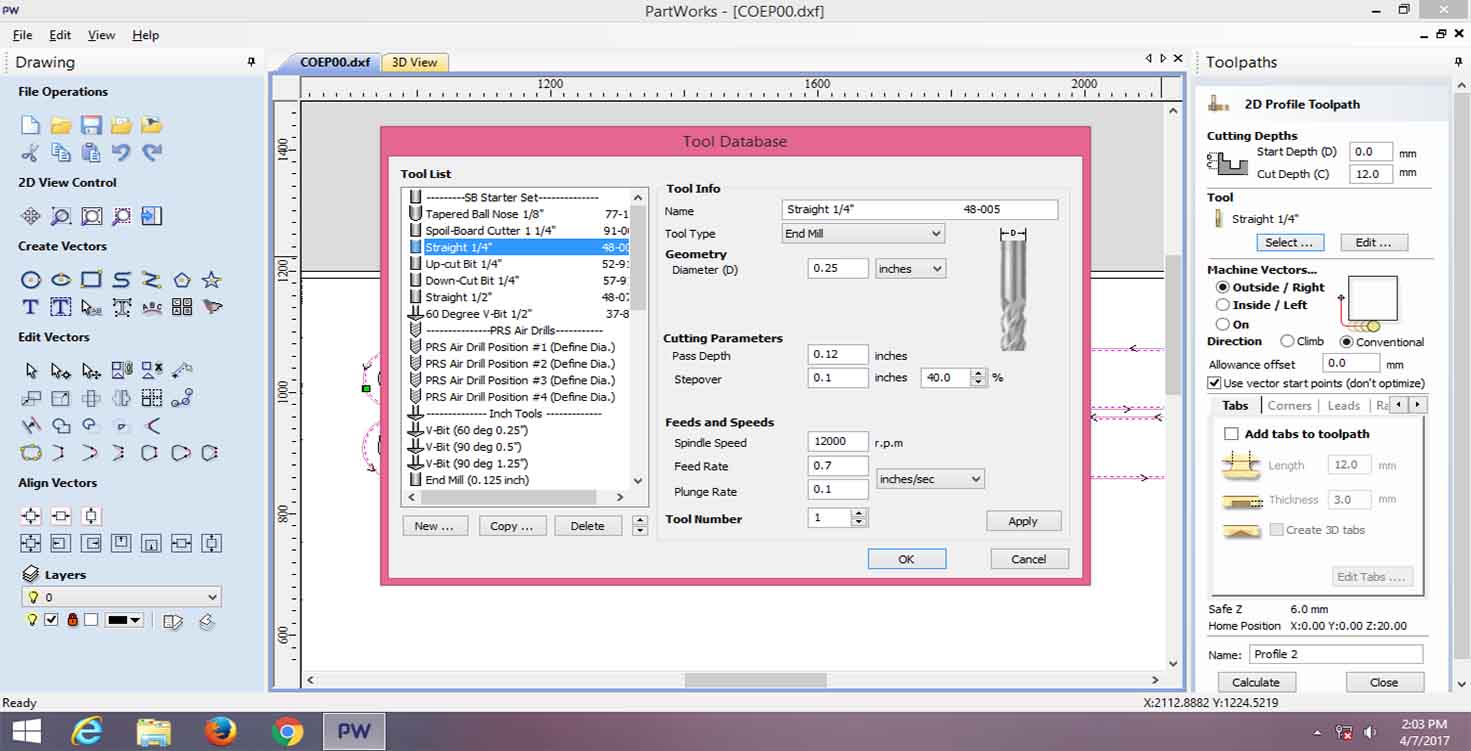The width and height of the screenshot is (1471, 751).
Task: Open the Help menu
Action: [146, 35]
